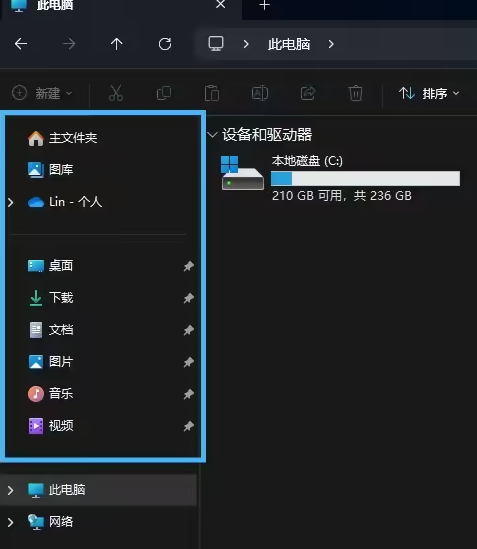Click the pin icon beside 桌面

188,266
